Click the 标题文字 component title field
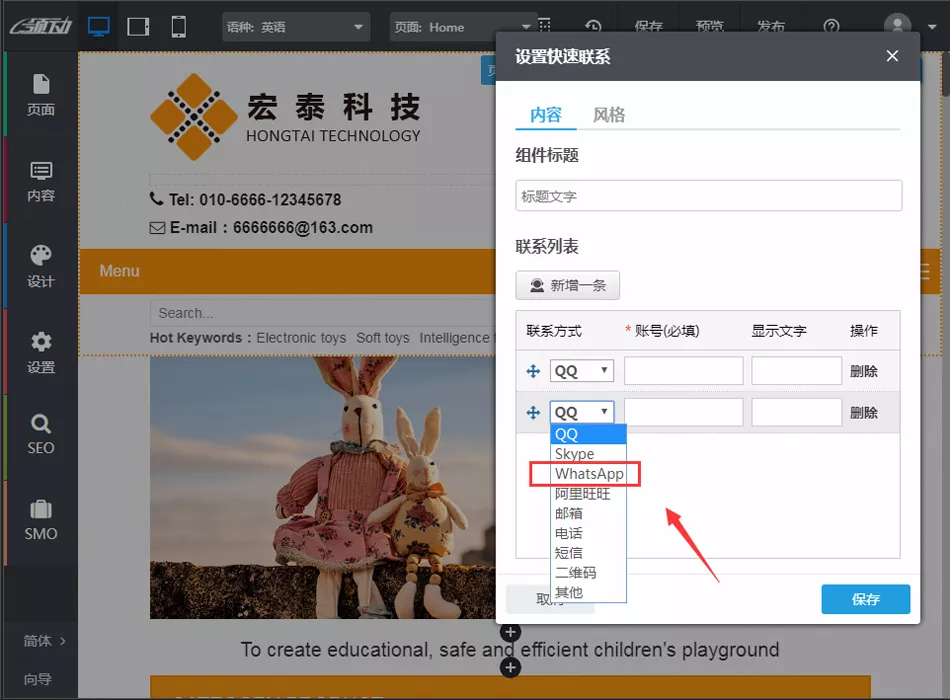 pyautogui.click(x=709, y=196)
